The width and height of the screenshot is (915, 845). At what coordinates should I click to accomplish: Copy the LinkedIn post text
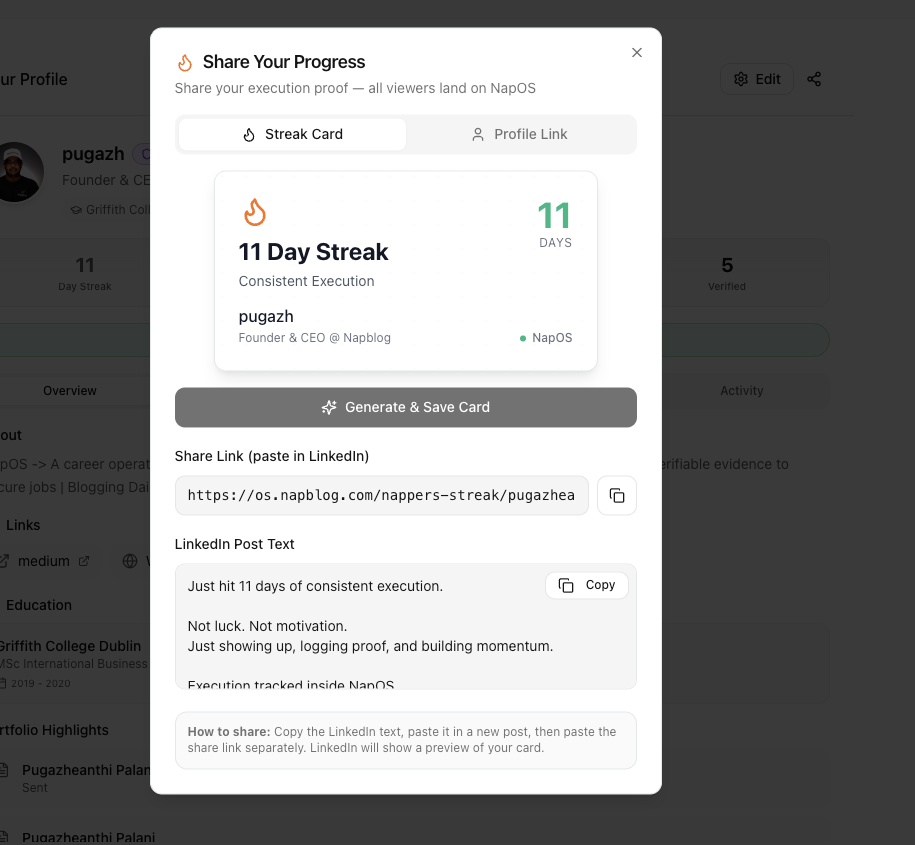(x=587, y=585)
